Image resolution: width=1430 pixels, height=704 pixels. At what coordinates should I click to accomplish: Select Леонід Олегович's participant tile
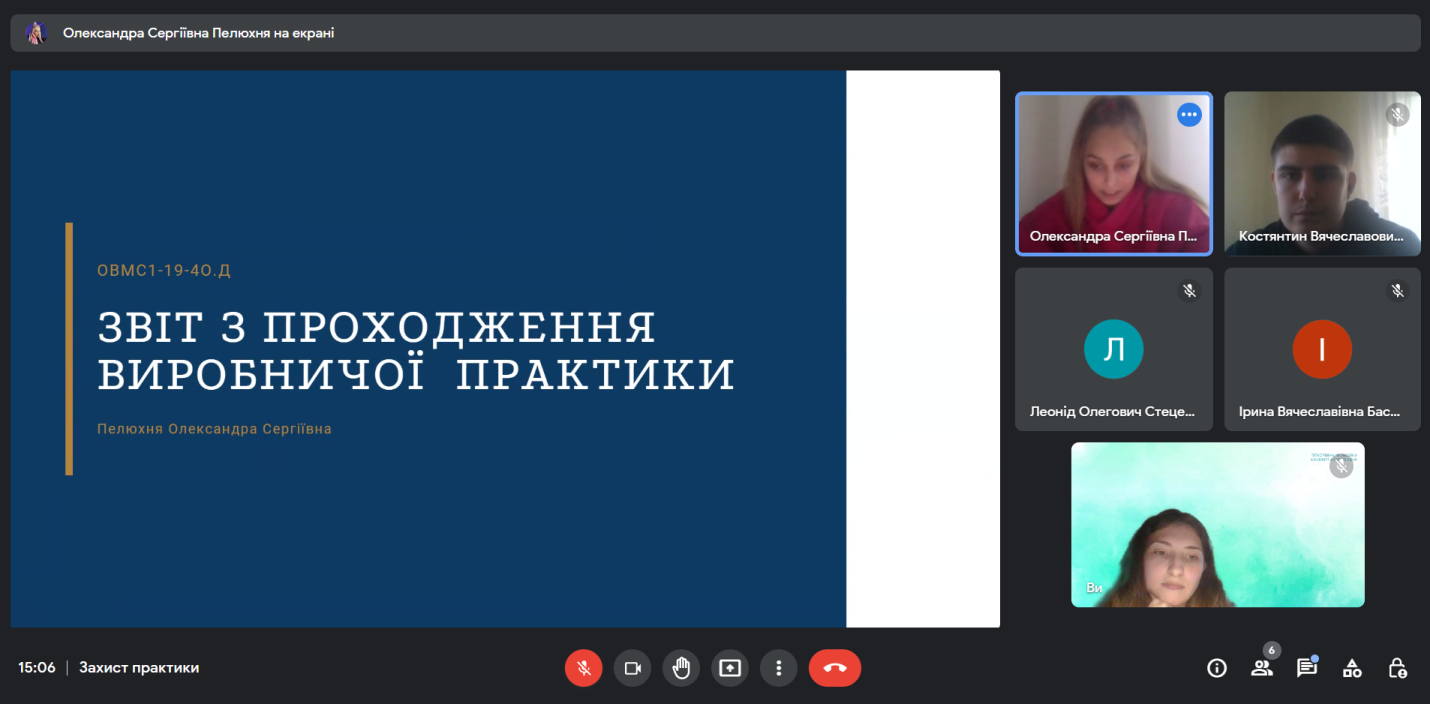tap(1113, 349)
